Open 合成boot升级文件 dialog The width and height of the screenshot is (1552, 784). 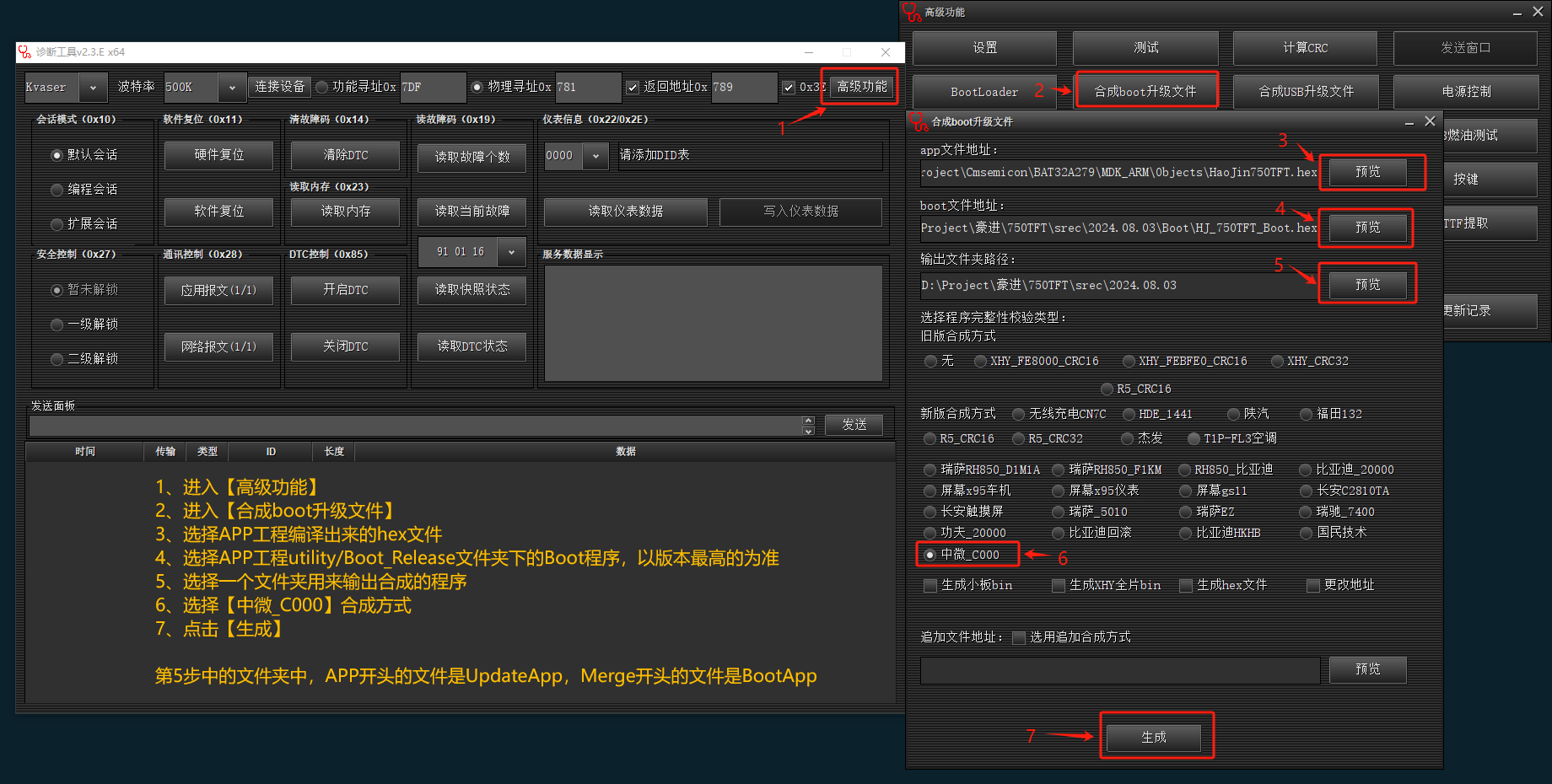1145,91
